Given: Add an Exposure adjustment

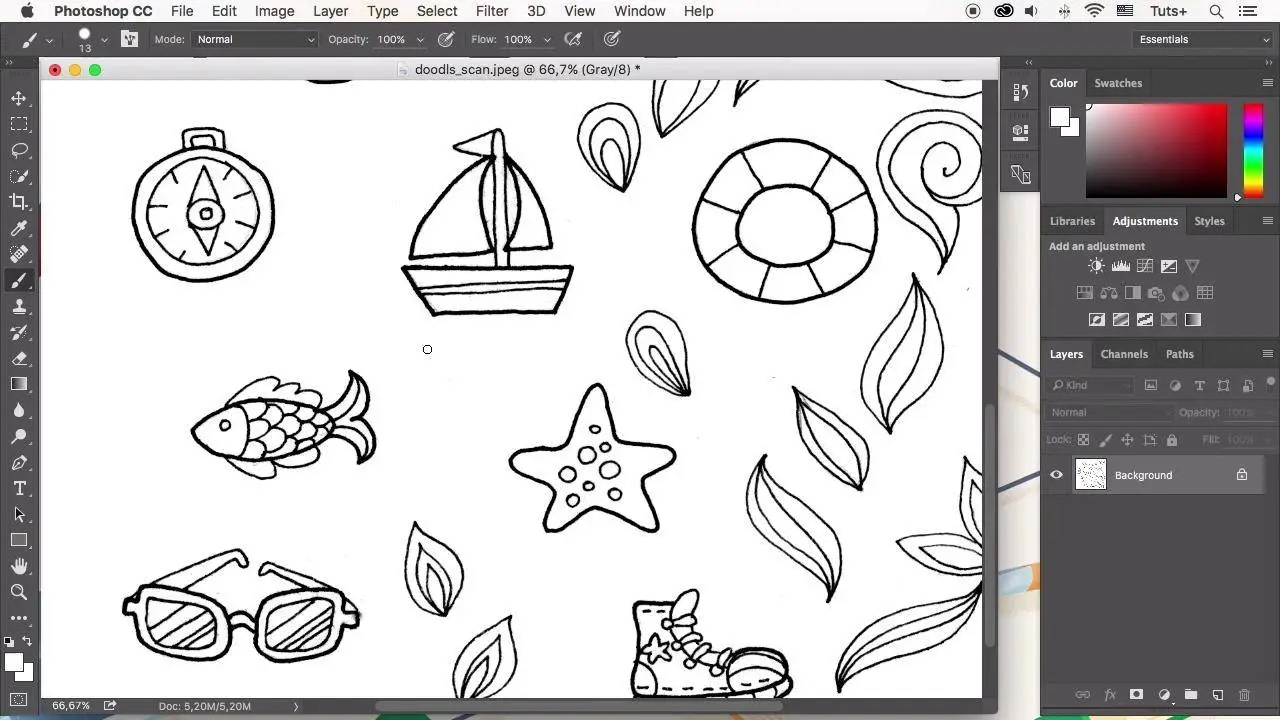Looking at the screenshot, I should [x=1169, y=266].
